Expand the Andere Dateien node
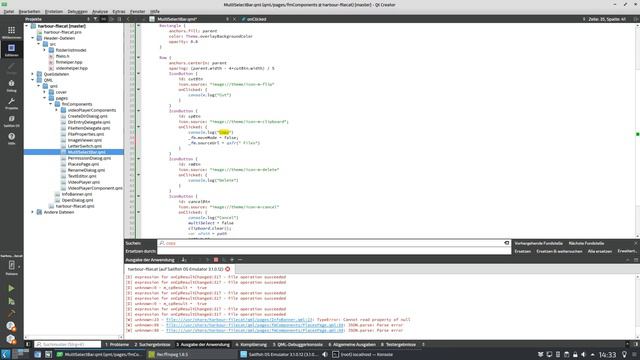The height and width of the screenshot is (360, 640). pos(33,212)
